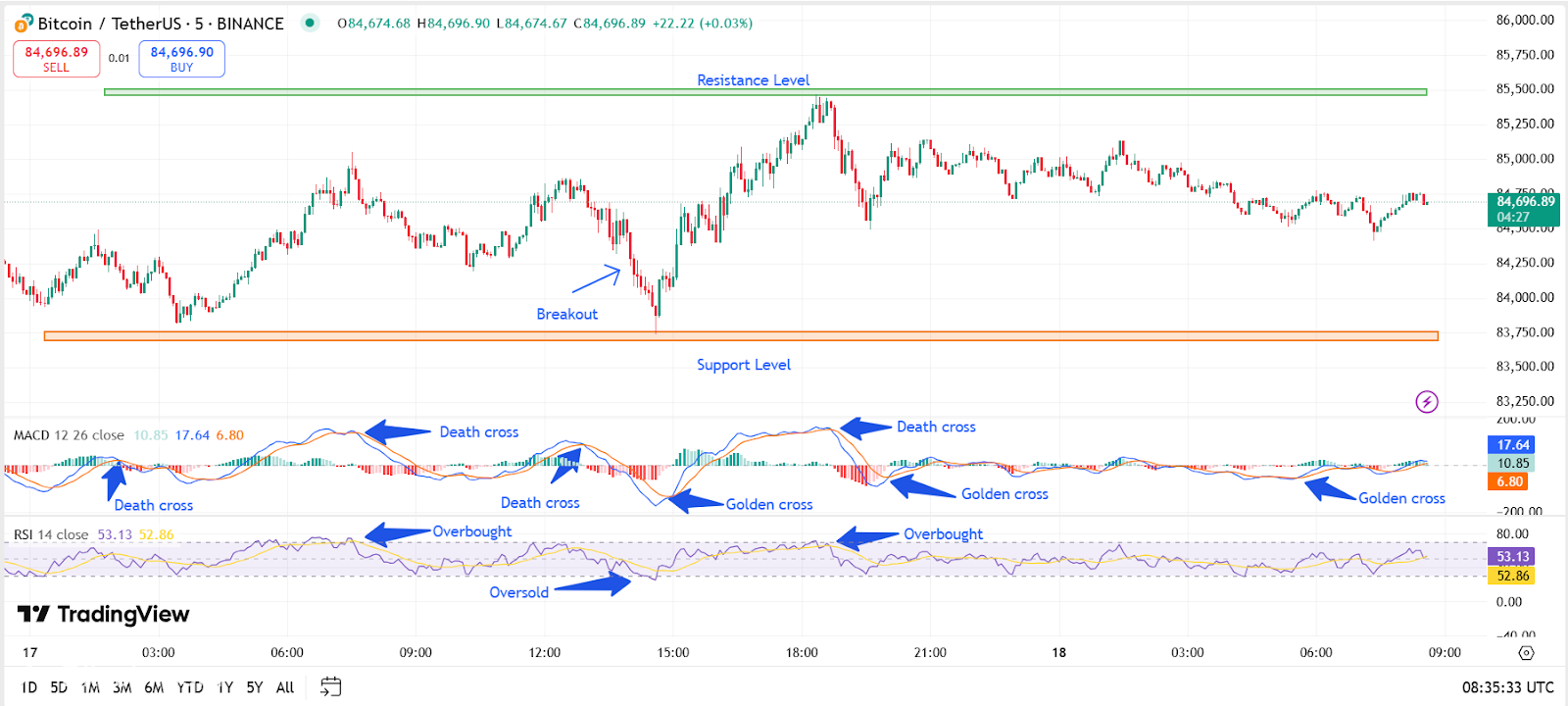This screenshot has width=1568, height=706.
Task: Click the 08:35:33 UTC timezone clock
Action: tap(1507, 687)
